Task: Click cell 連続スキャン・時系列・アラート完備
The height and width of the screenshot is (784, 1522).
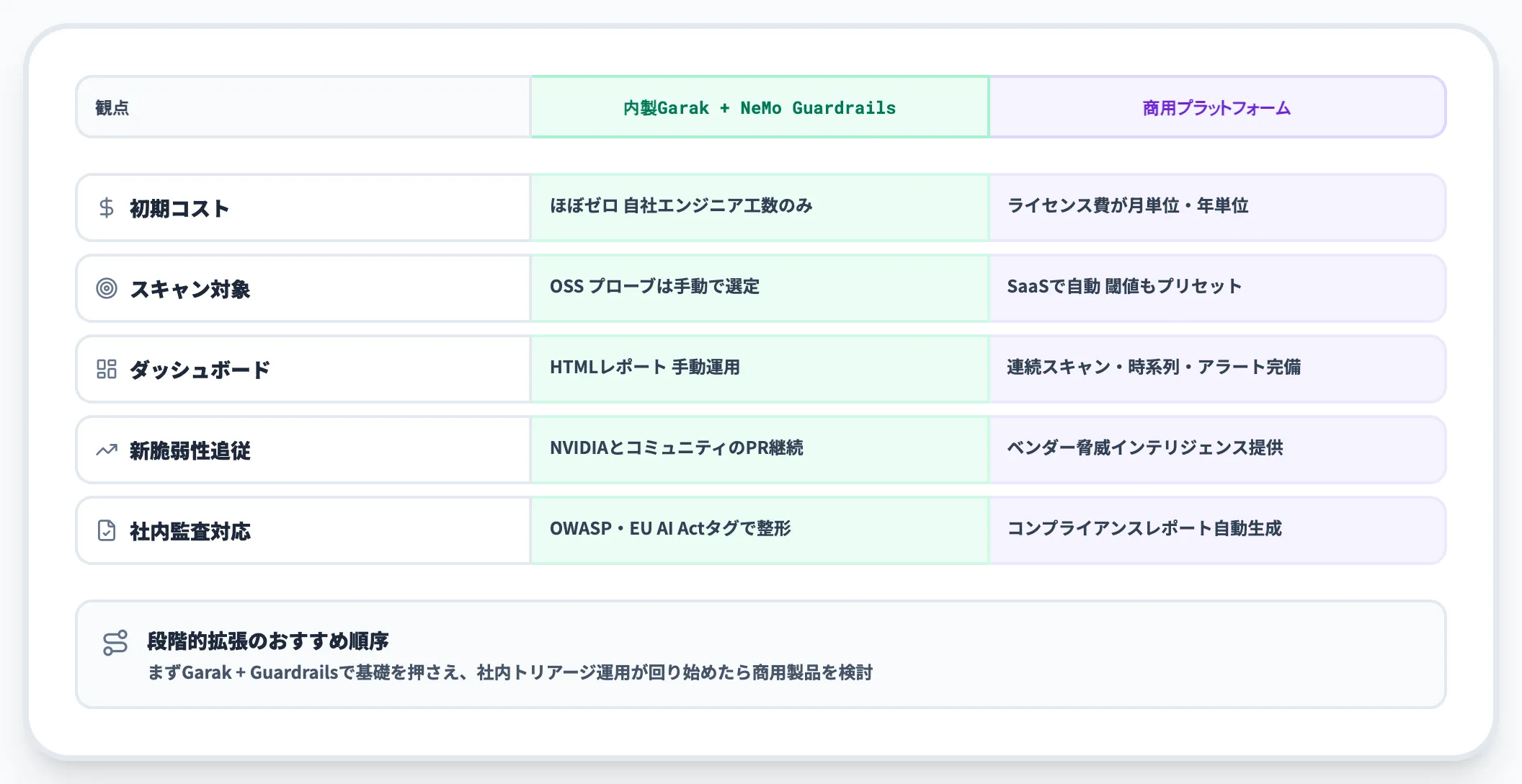Action: pos(1217,369)
